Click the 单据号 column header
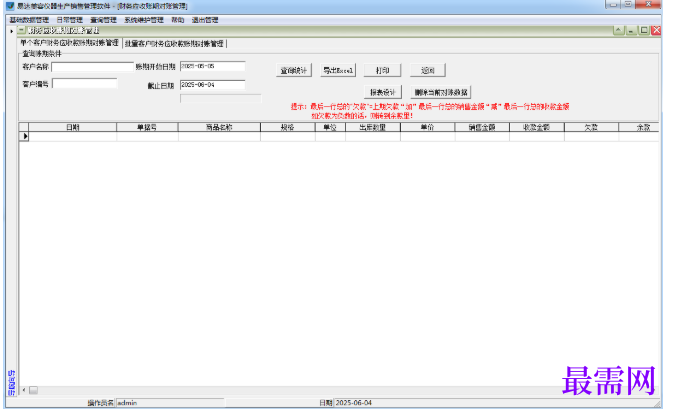The width and height of the screenshot is (674, 412). click(x=147, y=127)
